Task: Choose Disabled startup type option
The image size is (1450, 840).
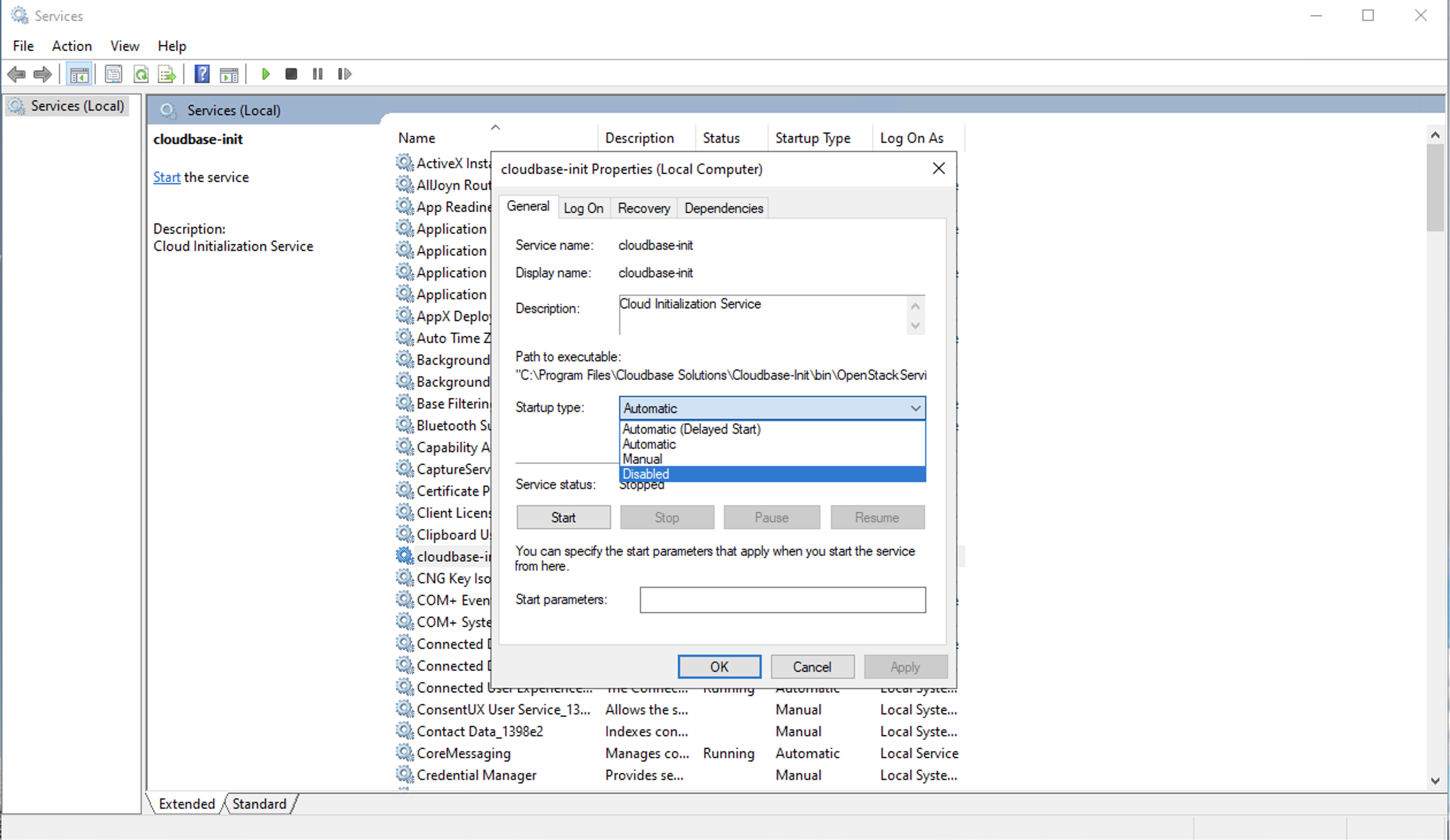Action: click(772, 474)
